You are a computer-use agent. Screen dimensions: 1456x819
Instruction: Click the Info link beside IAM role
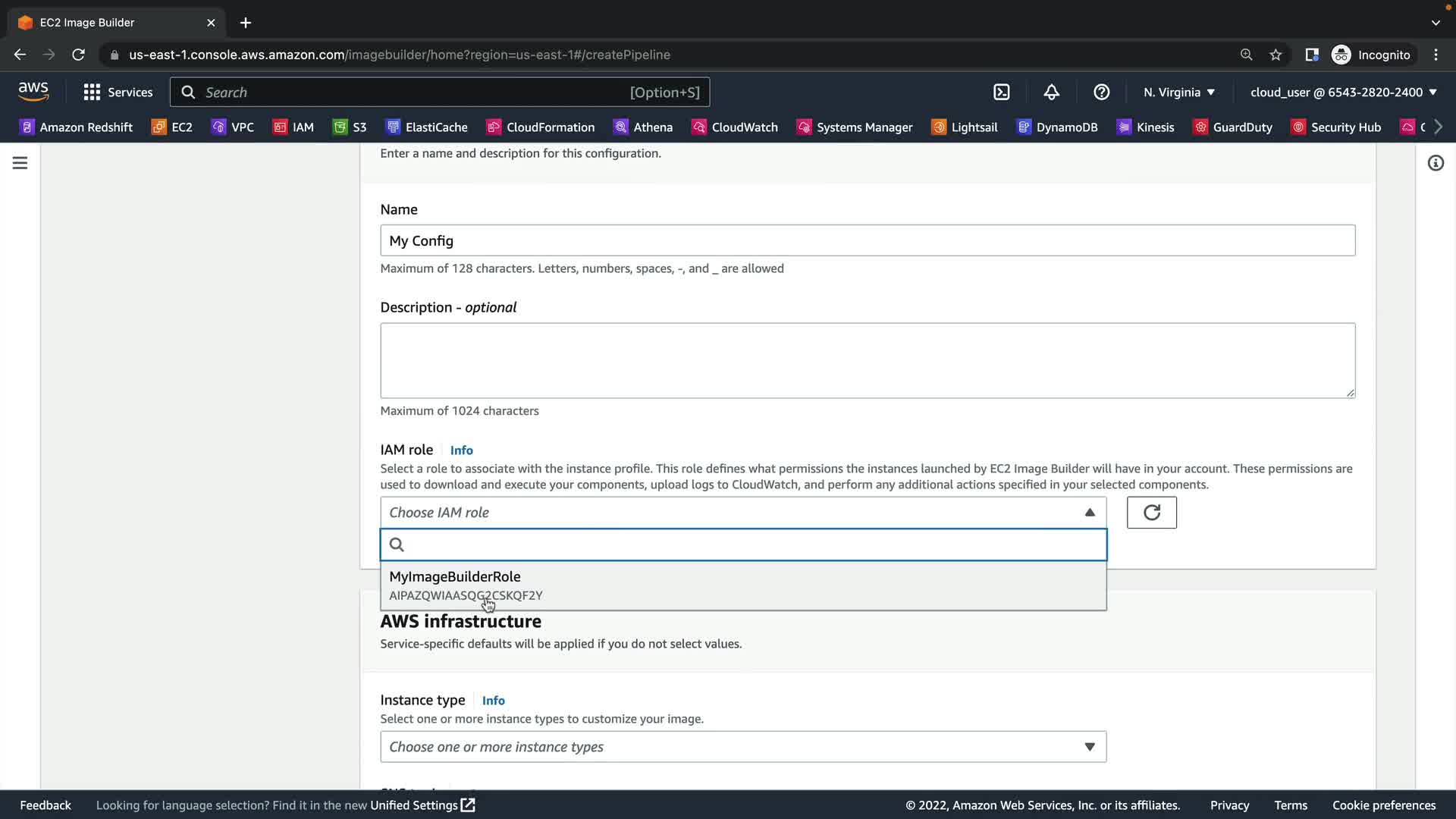coord(461,450)
